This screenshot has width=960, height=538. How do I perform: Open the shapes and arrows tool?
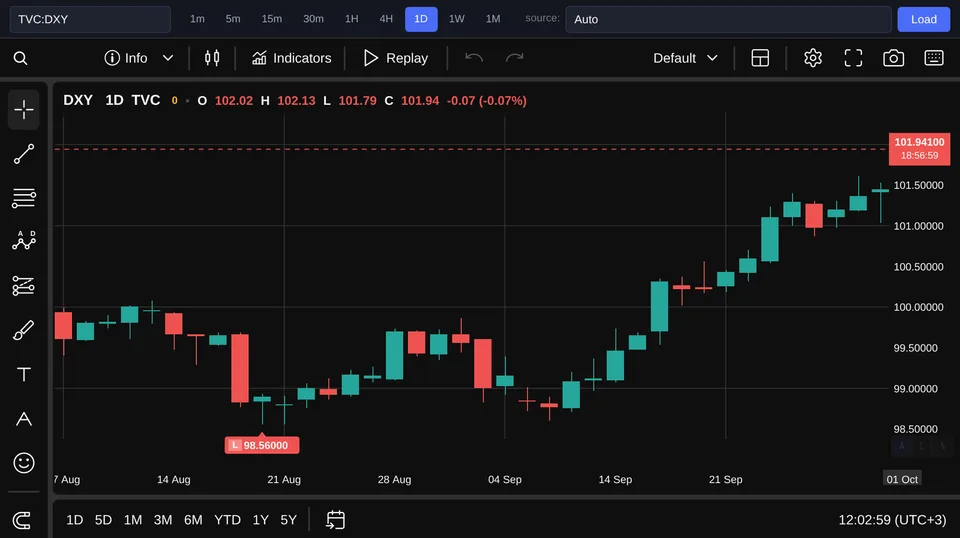pyautogui.click(x=23, y=419)
